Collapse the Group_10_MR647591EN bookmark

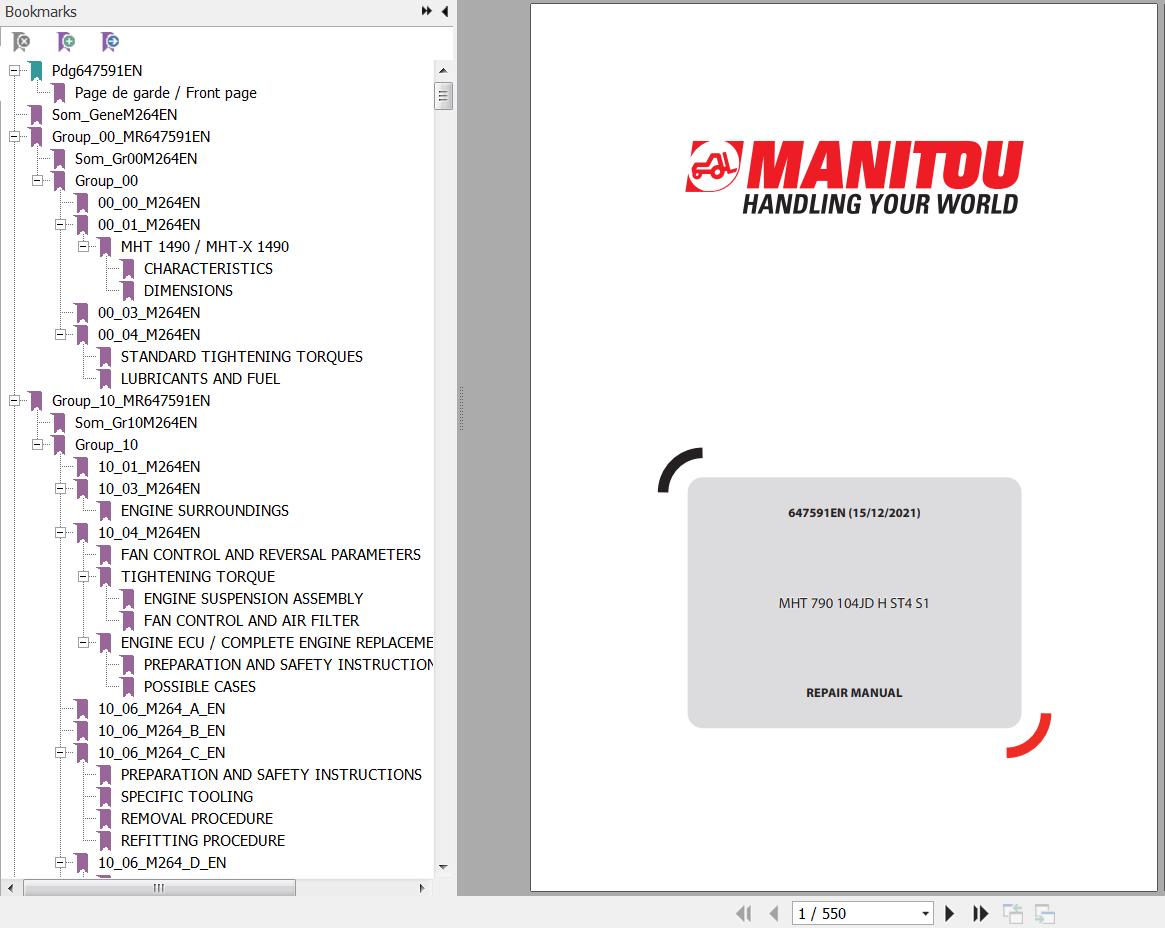pyautogui.click(x=14, y=400)
